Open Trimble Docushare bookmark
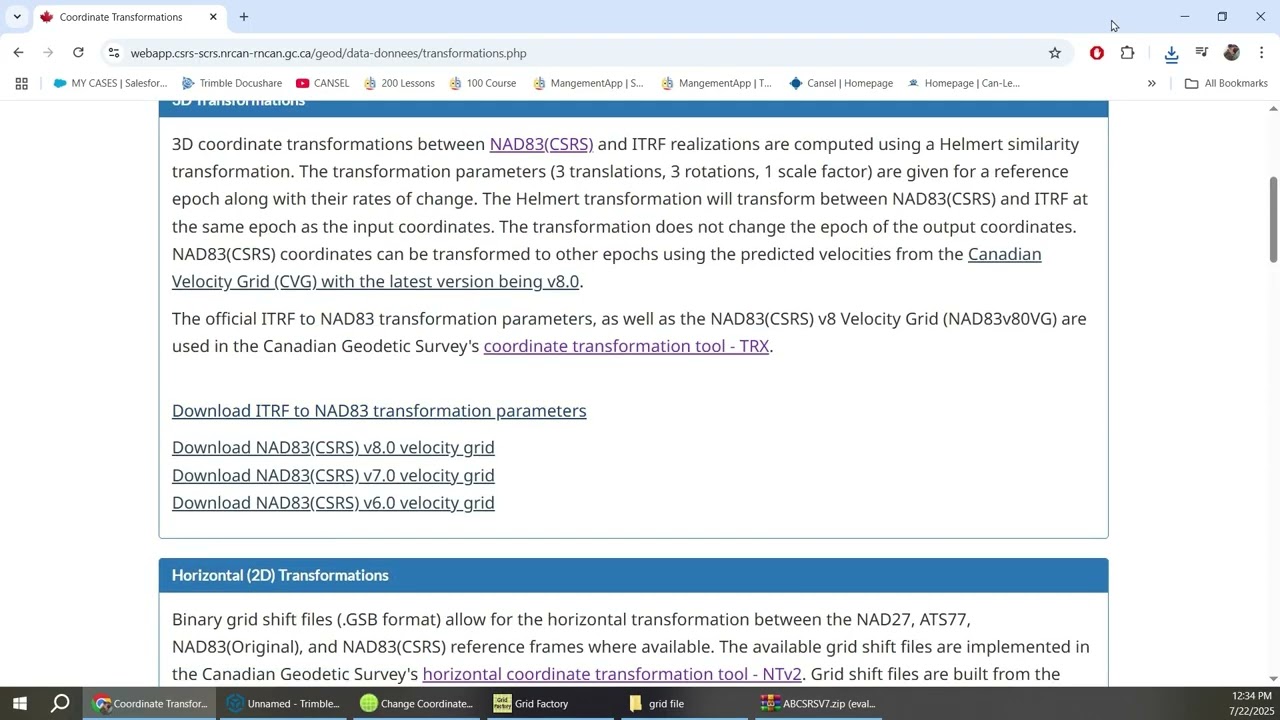 pos(232,83)
